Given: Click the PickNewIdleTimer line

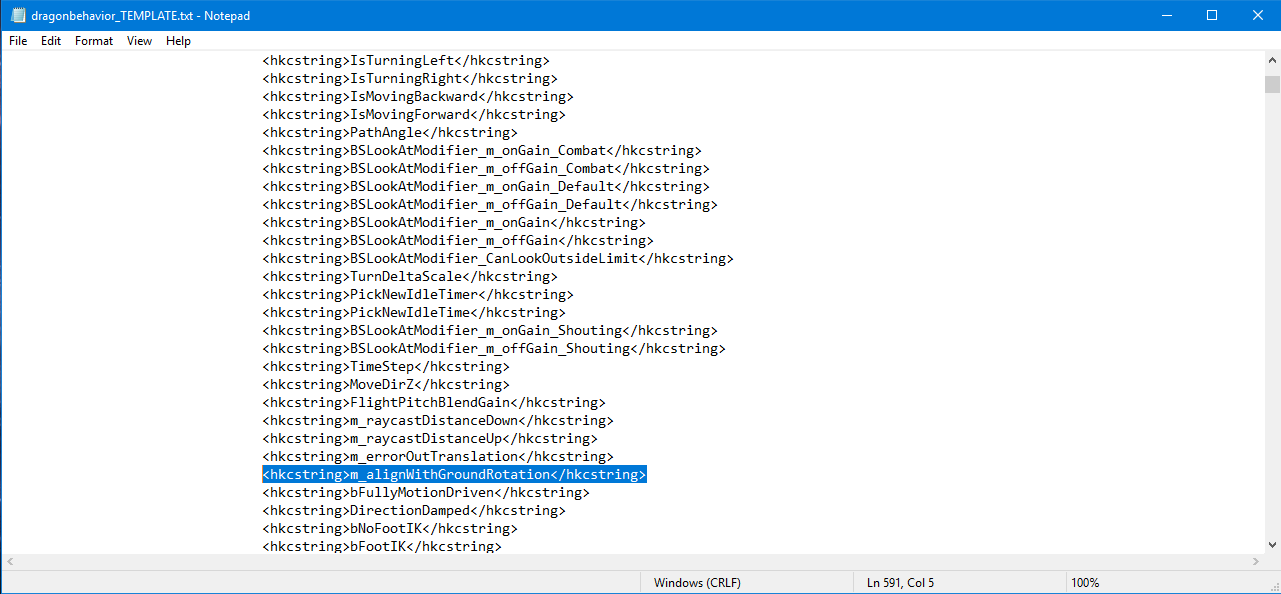Looking at the screenshot, I should 418,295.
